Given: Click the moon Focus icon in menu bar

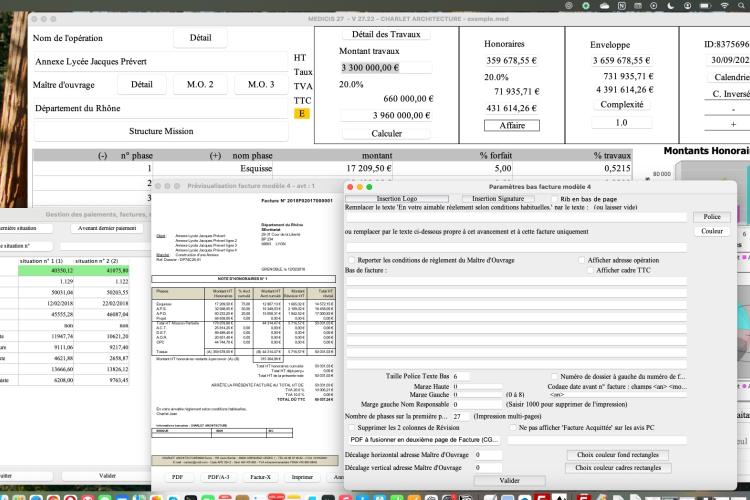Looking at the screenshot, I should tap(671, 6).
